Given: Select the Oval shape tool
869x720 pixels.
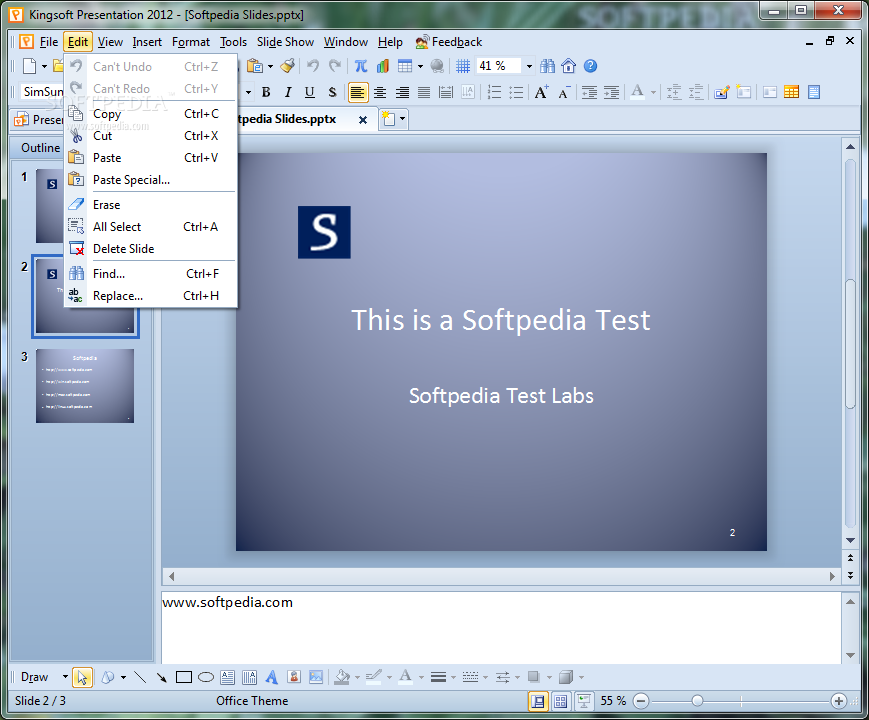Looking at the screenshot, I should point(206,677).
